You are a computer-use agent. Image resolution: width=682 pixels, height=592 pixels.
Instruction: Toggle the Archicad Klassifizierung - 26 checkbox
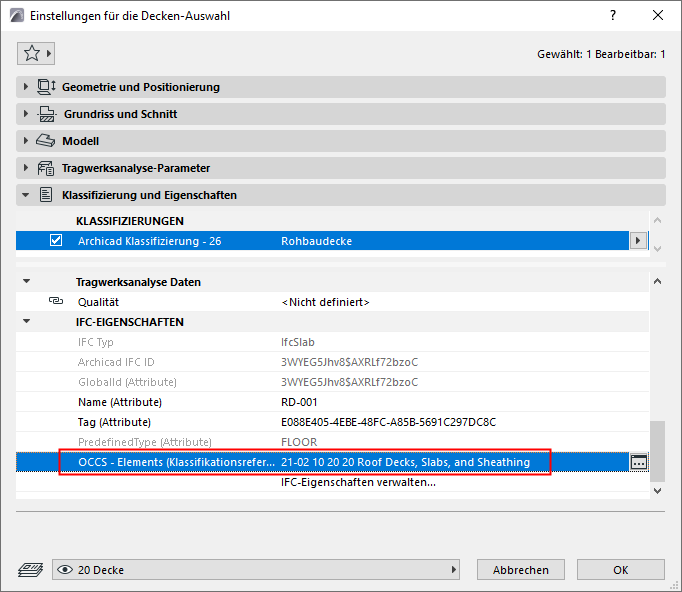click(x=56, y=240)
